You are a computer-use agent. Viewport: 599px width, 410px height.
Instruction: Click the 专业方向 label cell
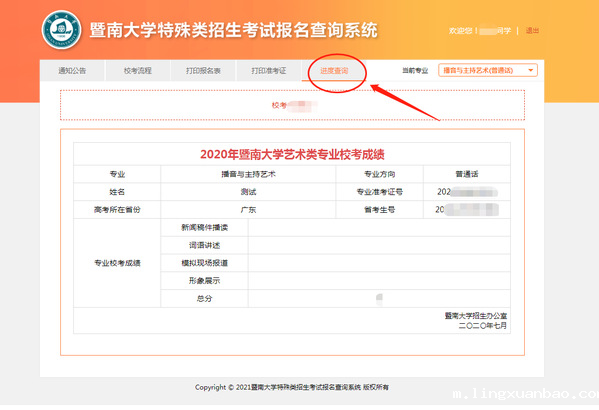pyautogui.click(x=379, y=174)
